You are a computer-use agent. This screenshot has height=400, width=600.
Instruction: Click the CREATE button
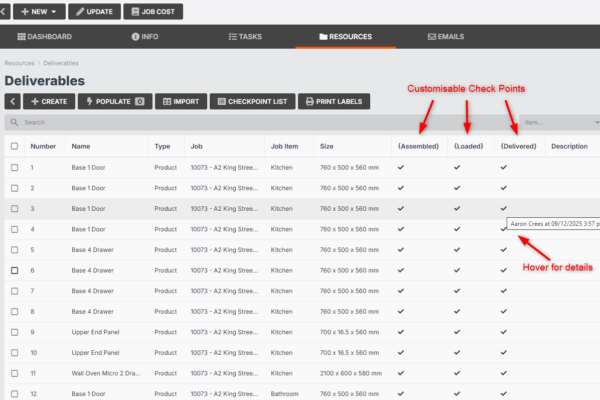49,101
